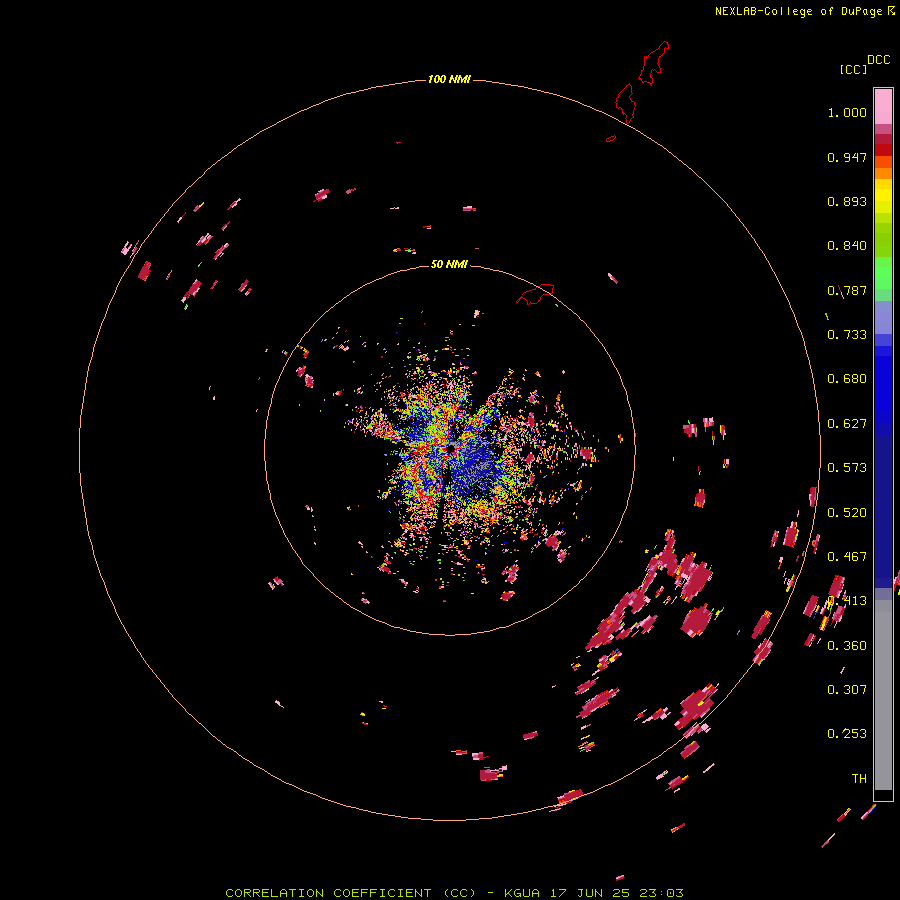900x900 pixels.
Task: Select the 0.787 scale value
Action: 847,290
